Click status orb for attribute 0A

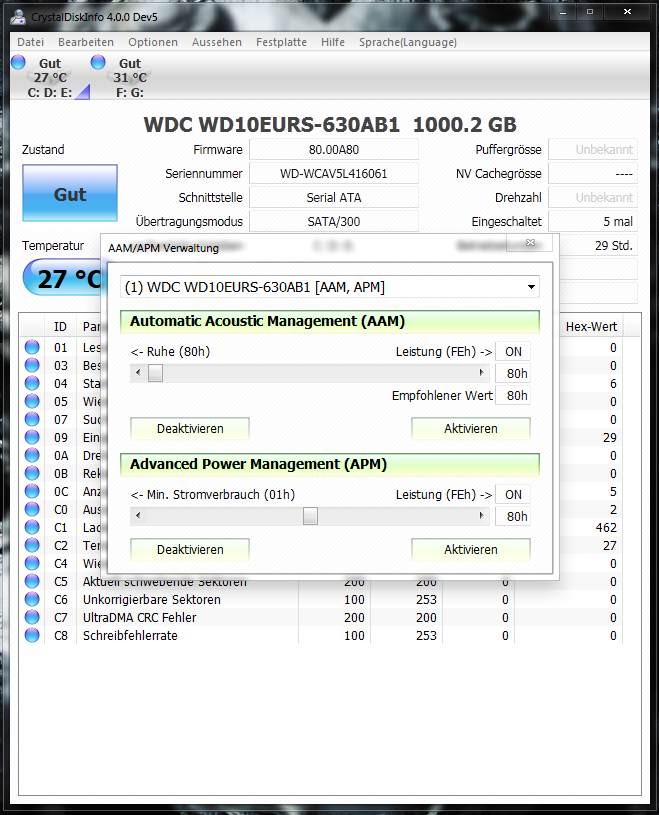pos(32,455)
